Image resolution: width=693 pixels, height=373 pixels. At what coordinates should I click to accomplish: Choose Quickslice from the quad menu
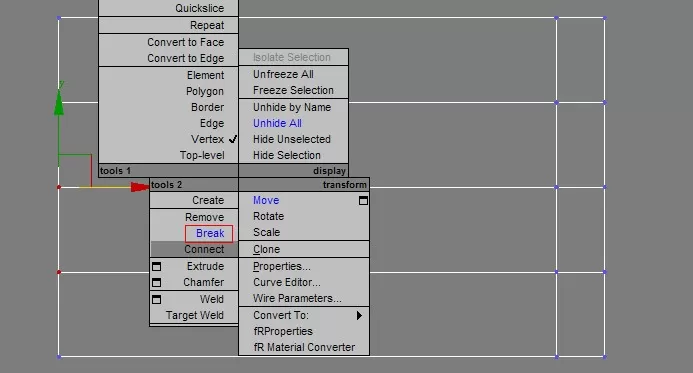click(199, 8)
